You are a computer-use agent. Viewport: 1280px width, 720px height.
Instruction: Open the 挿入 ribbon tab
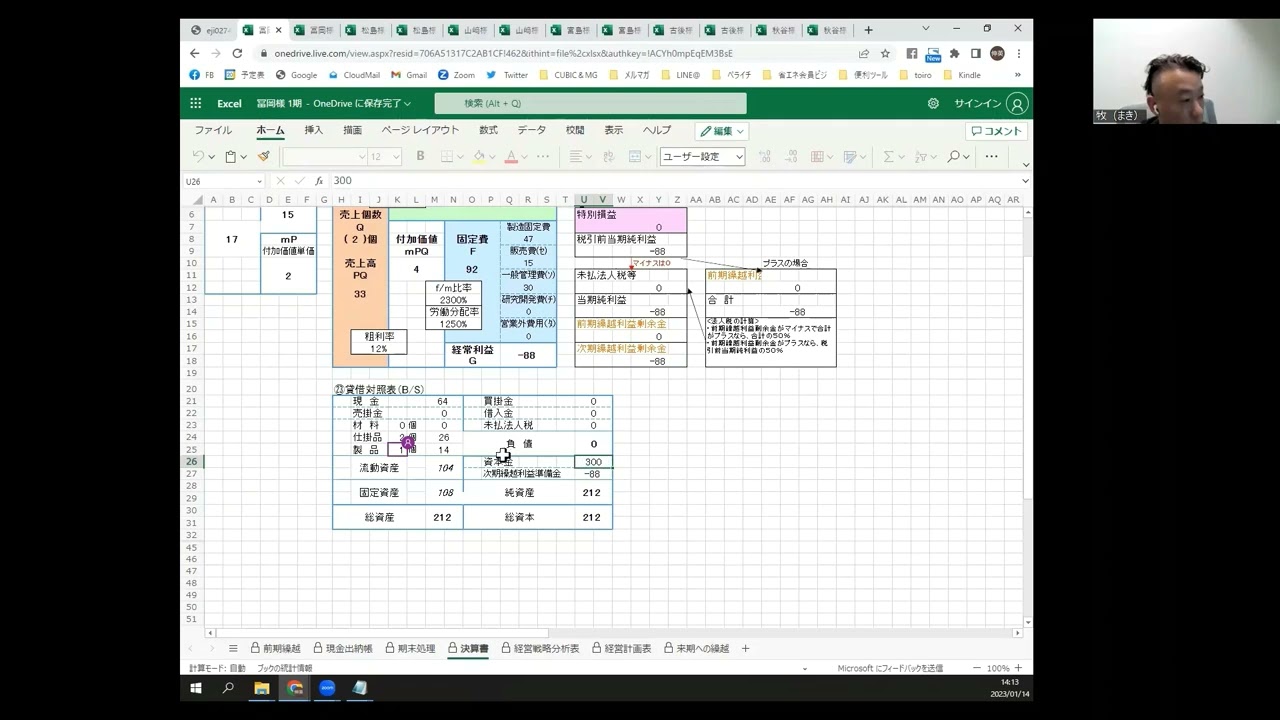pyautogui.click(x=314, y=130)
